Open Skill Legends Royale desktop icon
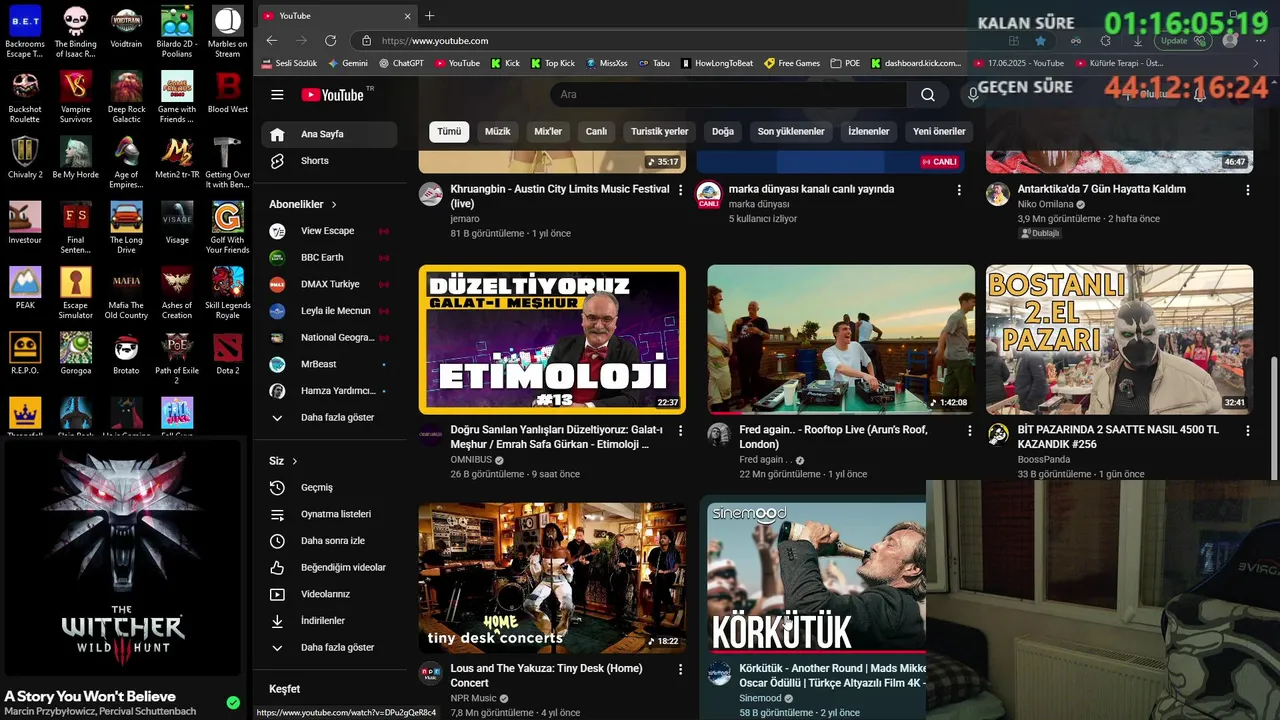The height and width of the screenshot is (720, 1280). tap(228, 293)
